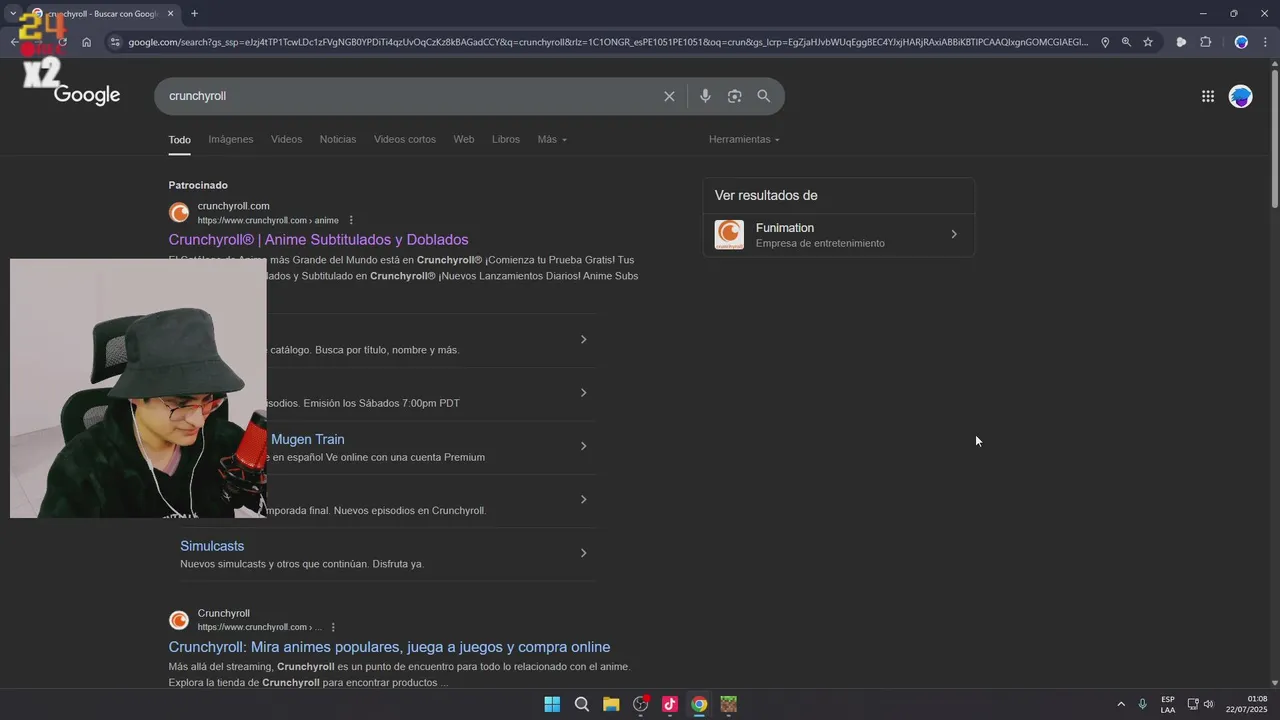Click the Chrome icon in the taskbar

click(x=699, y=704)
